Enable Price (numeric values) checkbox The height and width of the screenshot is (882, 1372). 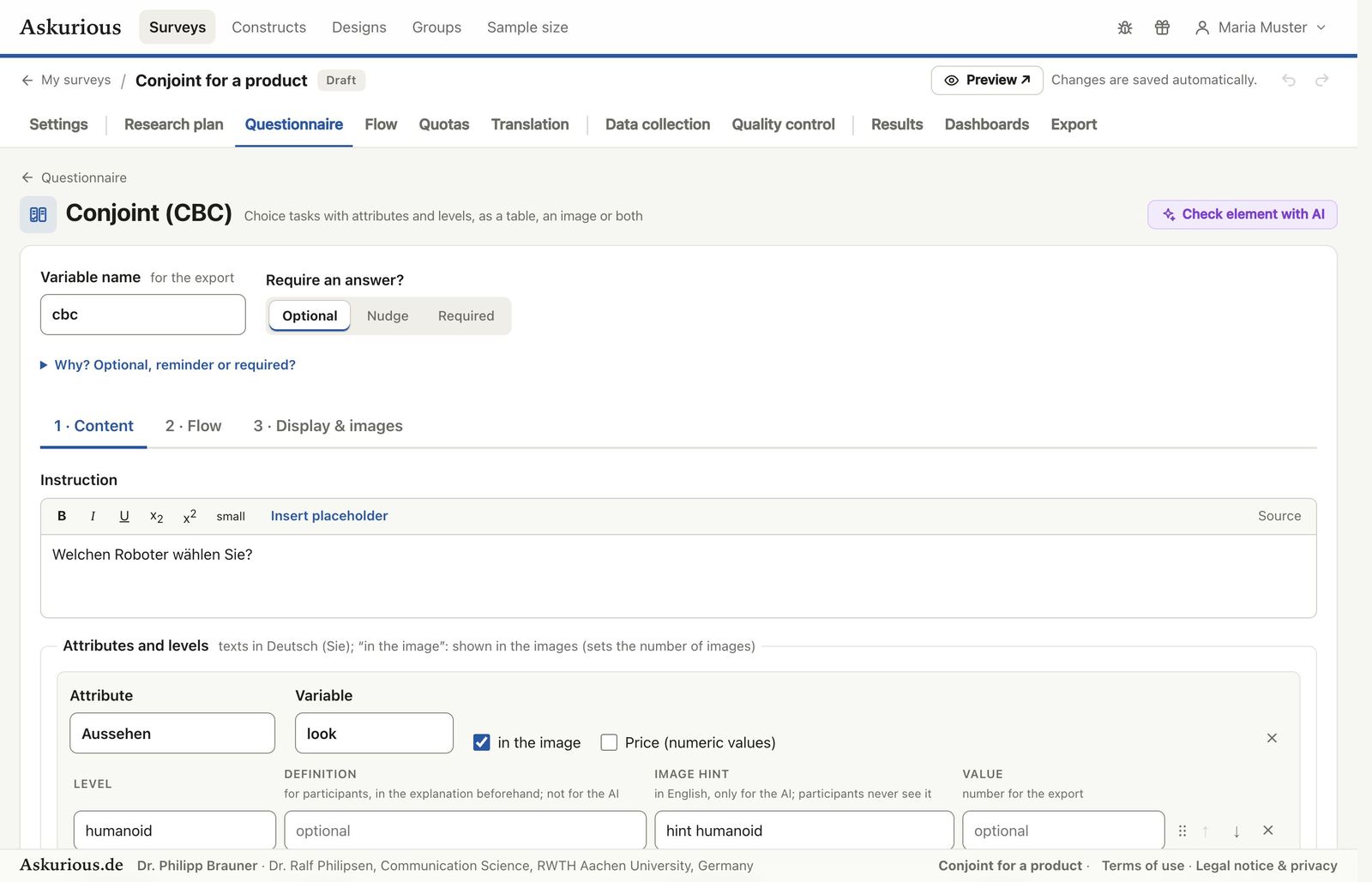[x=609, y=742]
